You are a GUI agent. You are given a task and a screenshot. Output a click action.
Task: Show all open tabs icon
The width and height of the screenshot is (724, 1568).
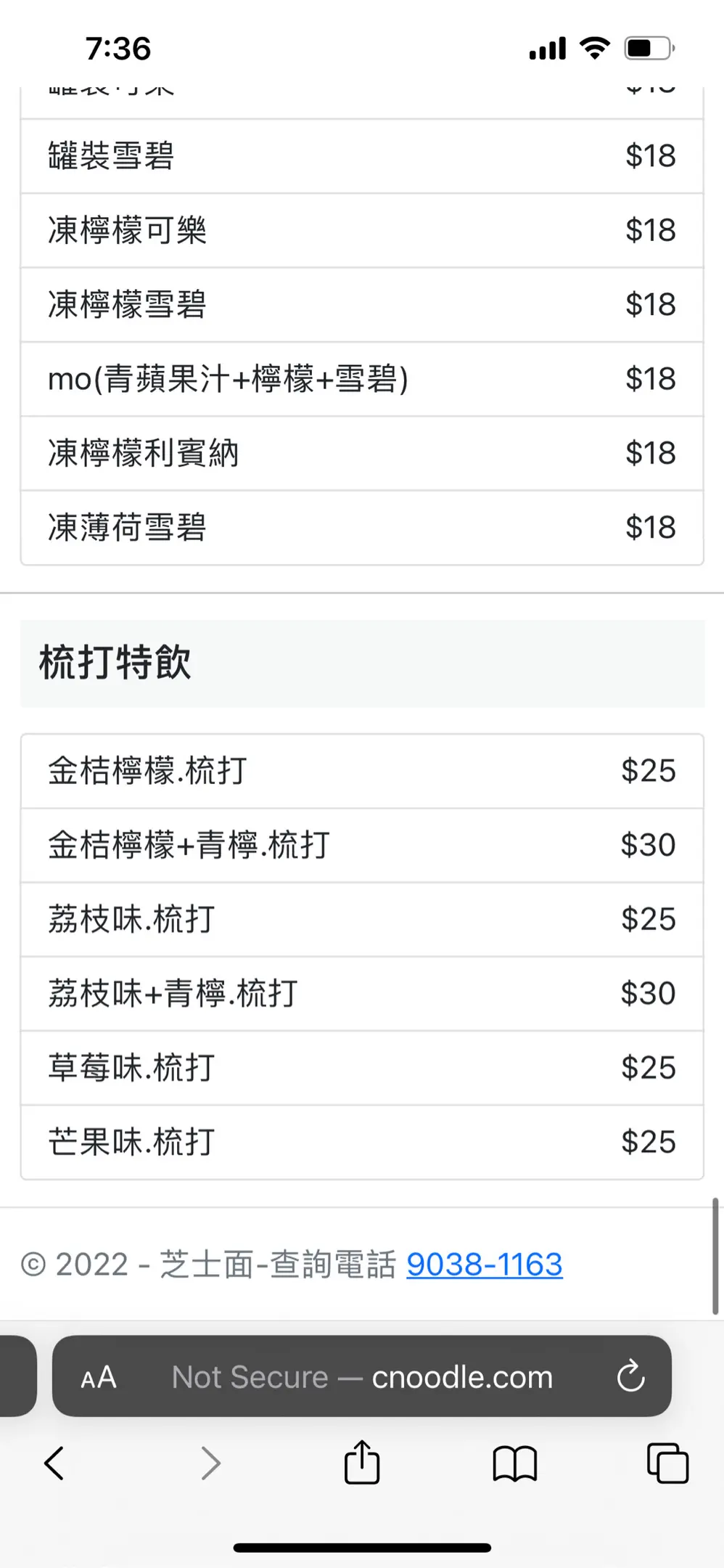point(667,1463)
